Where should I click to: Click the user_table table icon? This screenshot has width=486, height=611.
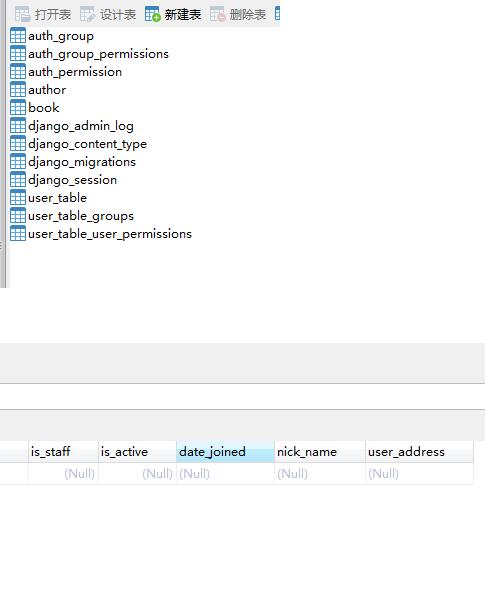(x=18, y=198)
